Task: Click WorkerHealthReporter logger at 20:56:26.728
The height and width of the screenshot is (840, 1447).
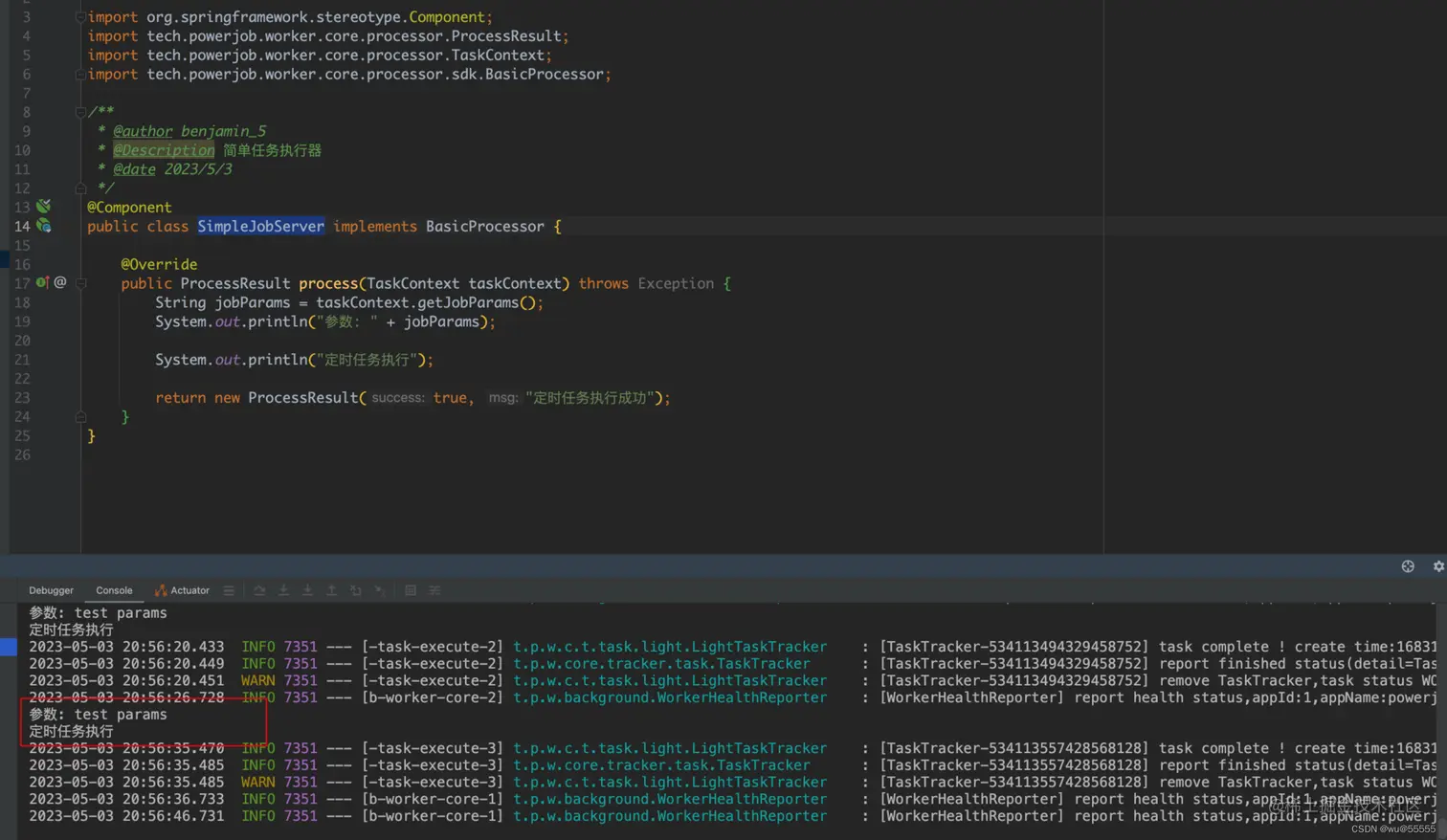Action: click(x=670, y=697)
